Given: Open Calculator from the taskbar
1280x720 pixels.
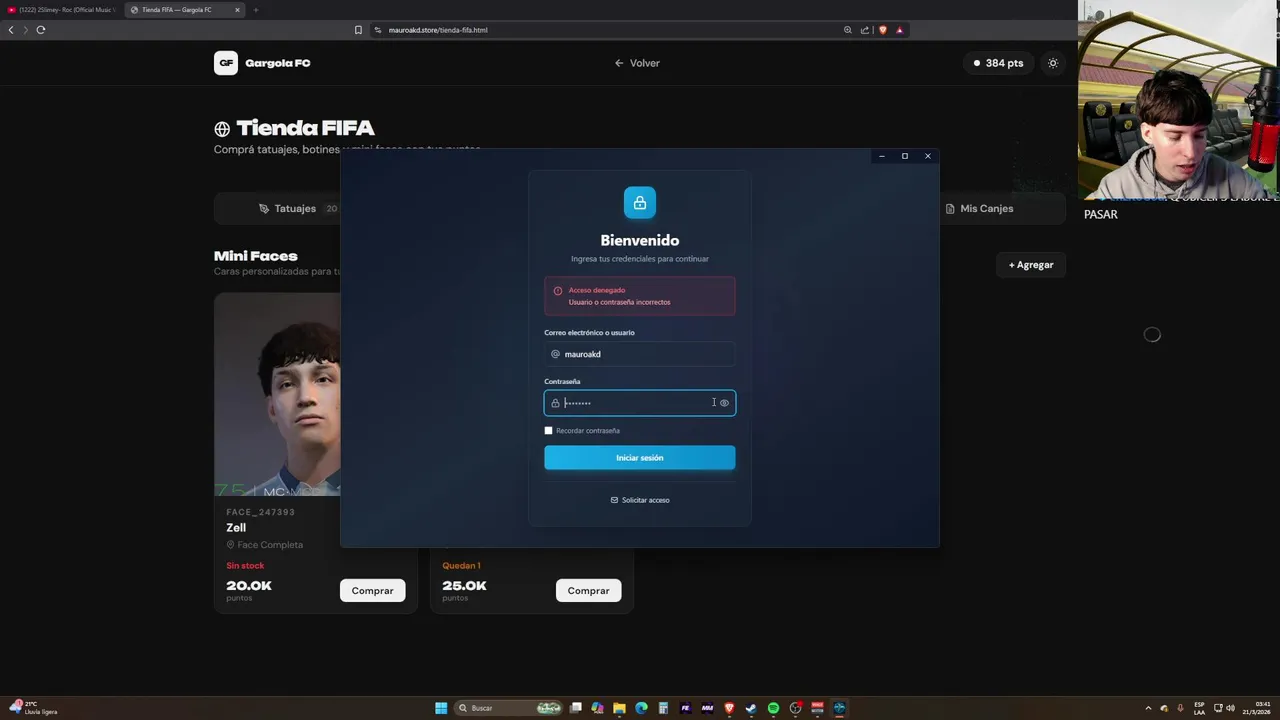Looking at the screenshot, I should (663, 708).
